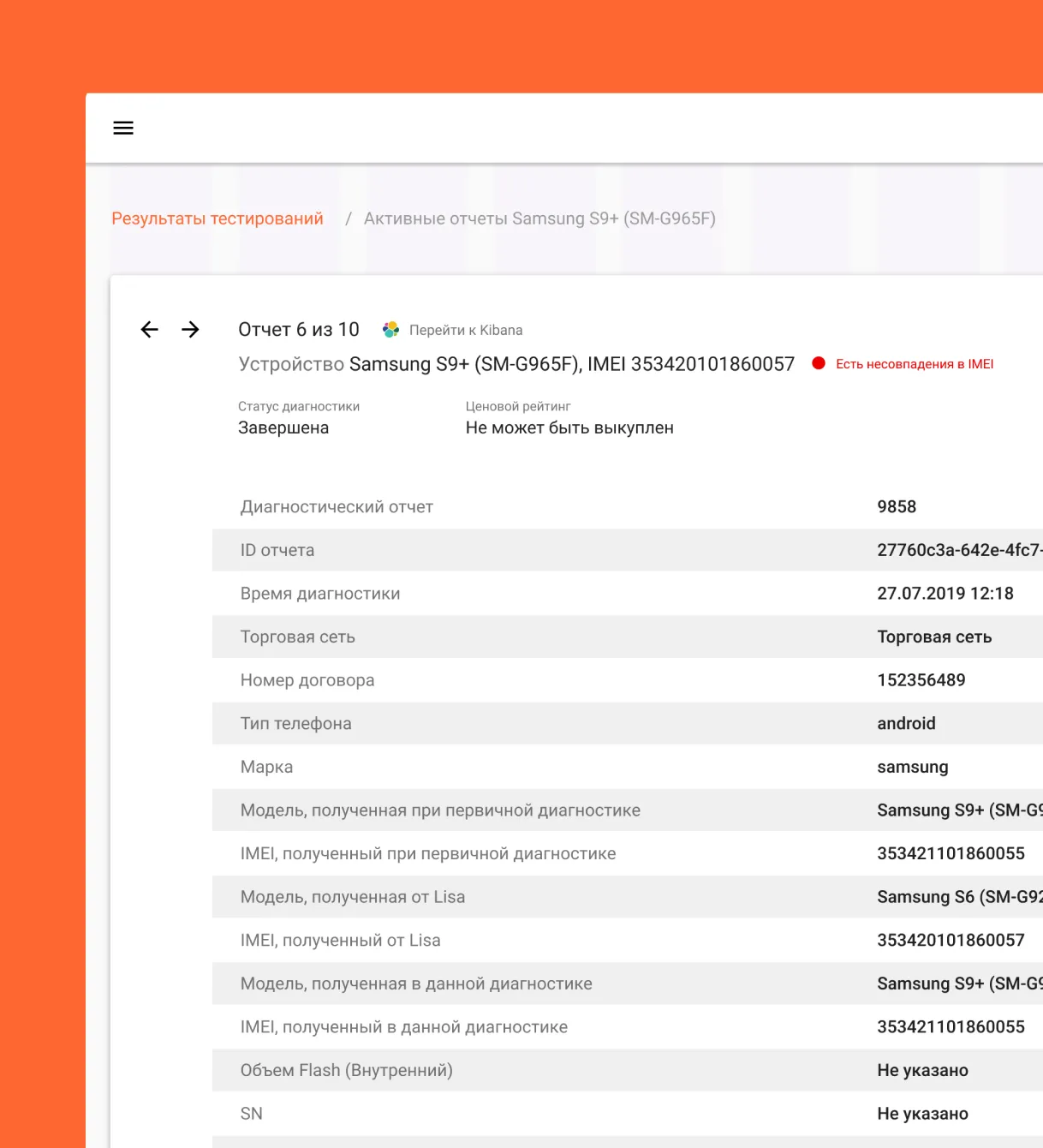1043x1148 pixels.
Task: Click the bold 'Торговая сеть' value
Action: pyautogui.click(x=934, y=637)
